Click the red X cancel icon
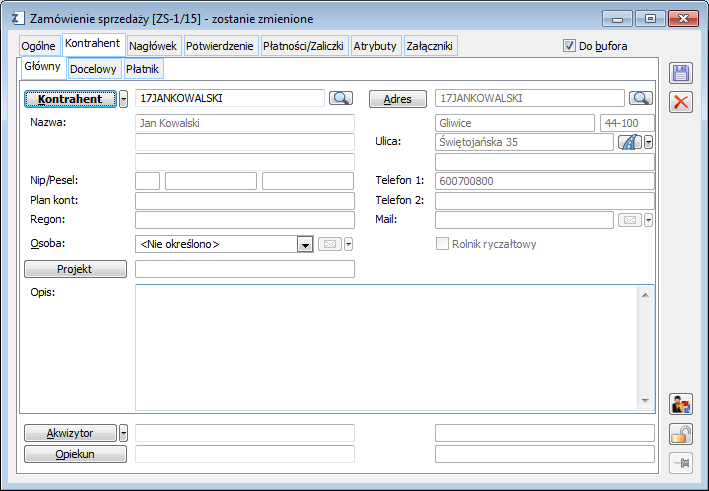Image resolution: width=709 pixels, height=491 pixels. click(681, 102)
